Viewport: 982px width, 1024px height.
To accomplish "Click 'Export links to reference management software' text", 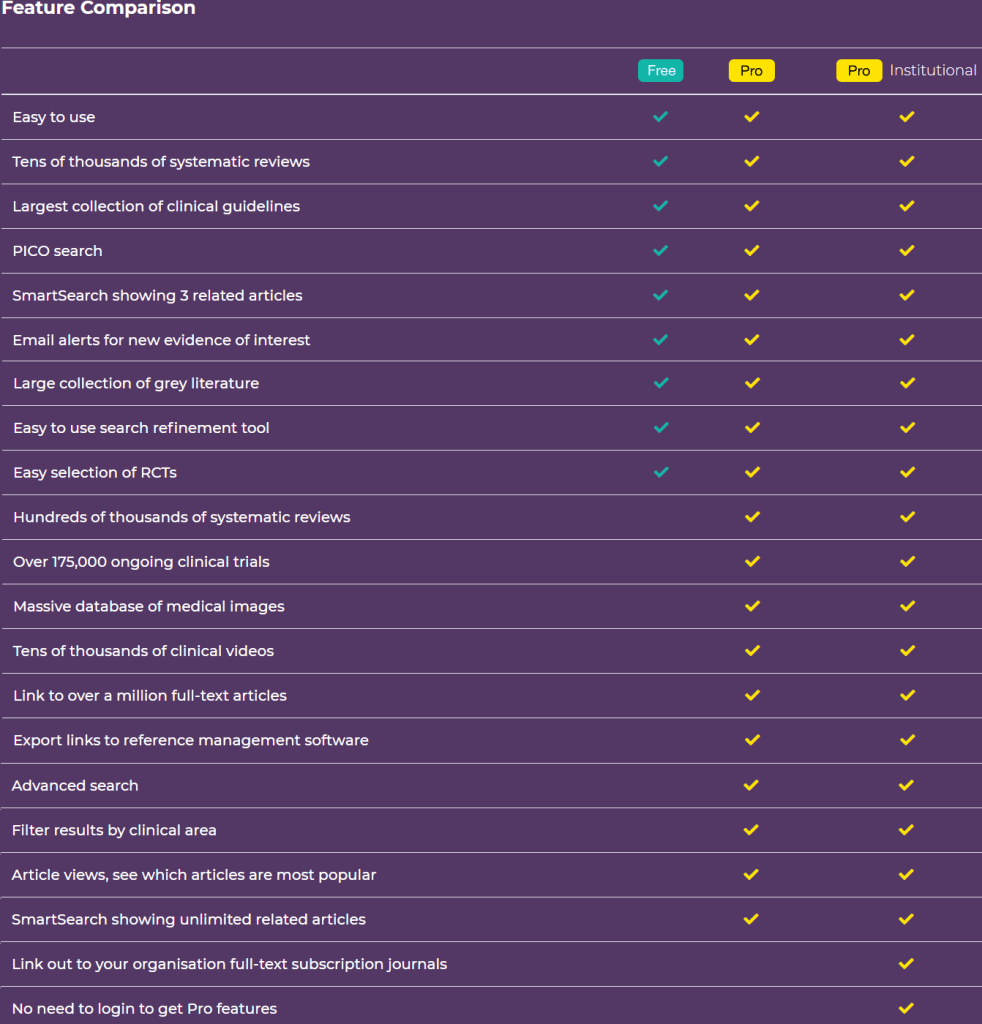I will 191,740.
